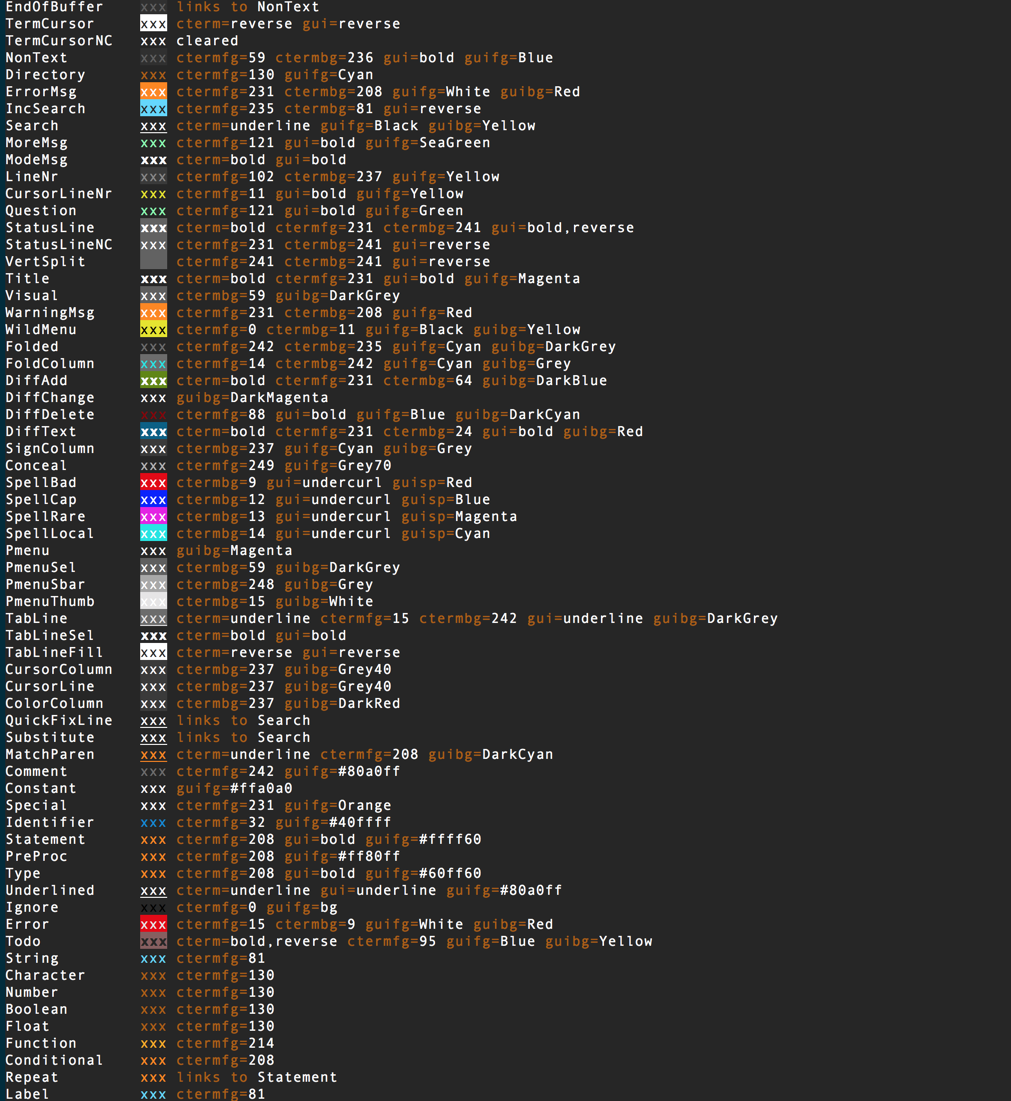Click the IncSearch light blue xxx swatch
This screenshot has height=1101, width=1011.
[x=154, y=109]
